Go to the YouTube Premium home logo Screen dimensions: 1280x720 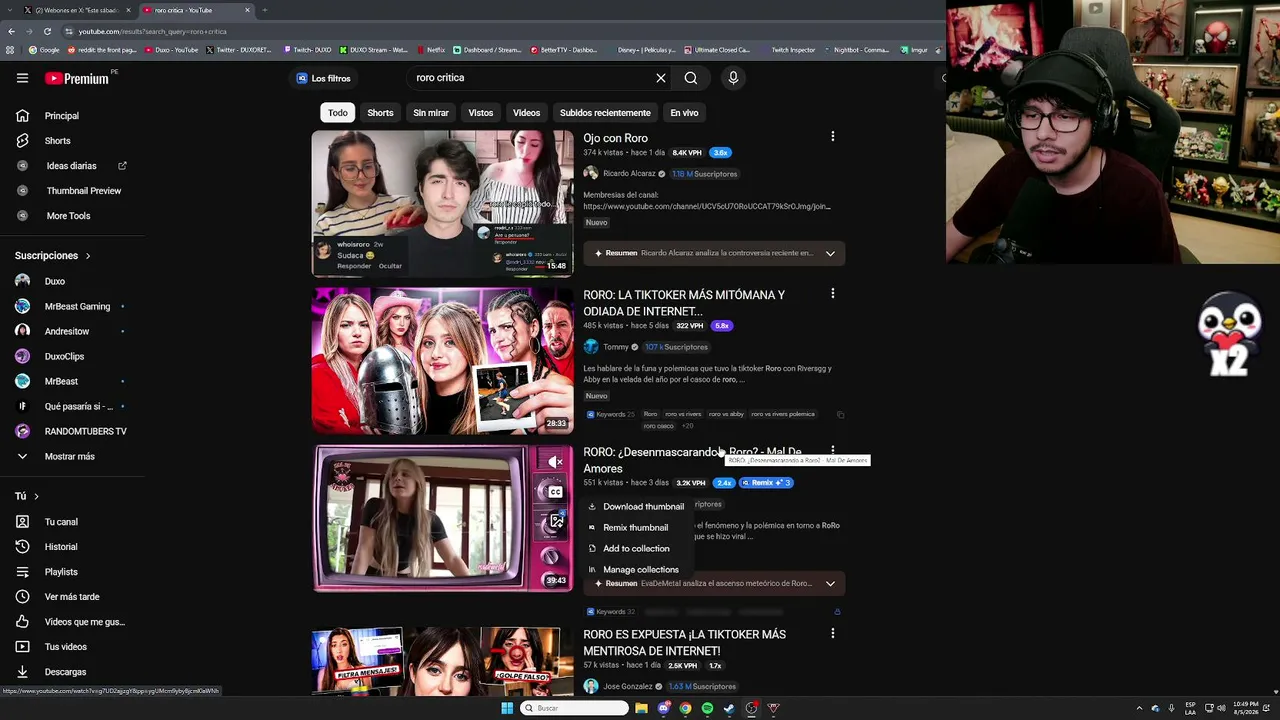point(77,78)
